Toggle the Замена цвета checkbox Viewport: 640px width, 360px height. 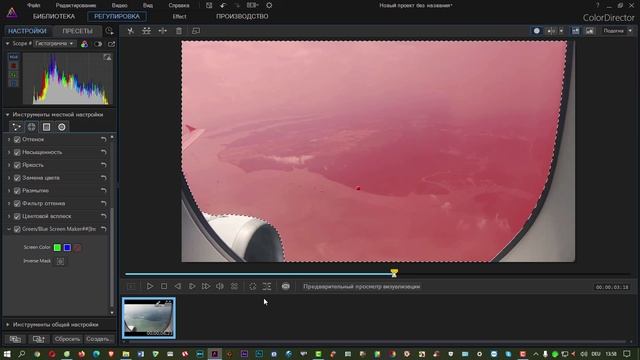click(x=17, y=178)
